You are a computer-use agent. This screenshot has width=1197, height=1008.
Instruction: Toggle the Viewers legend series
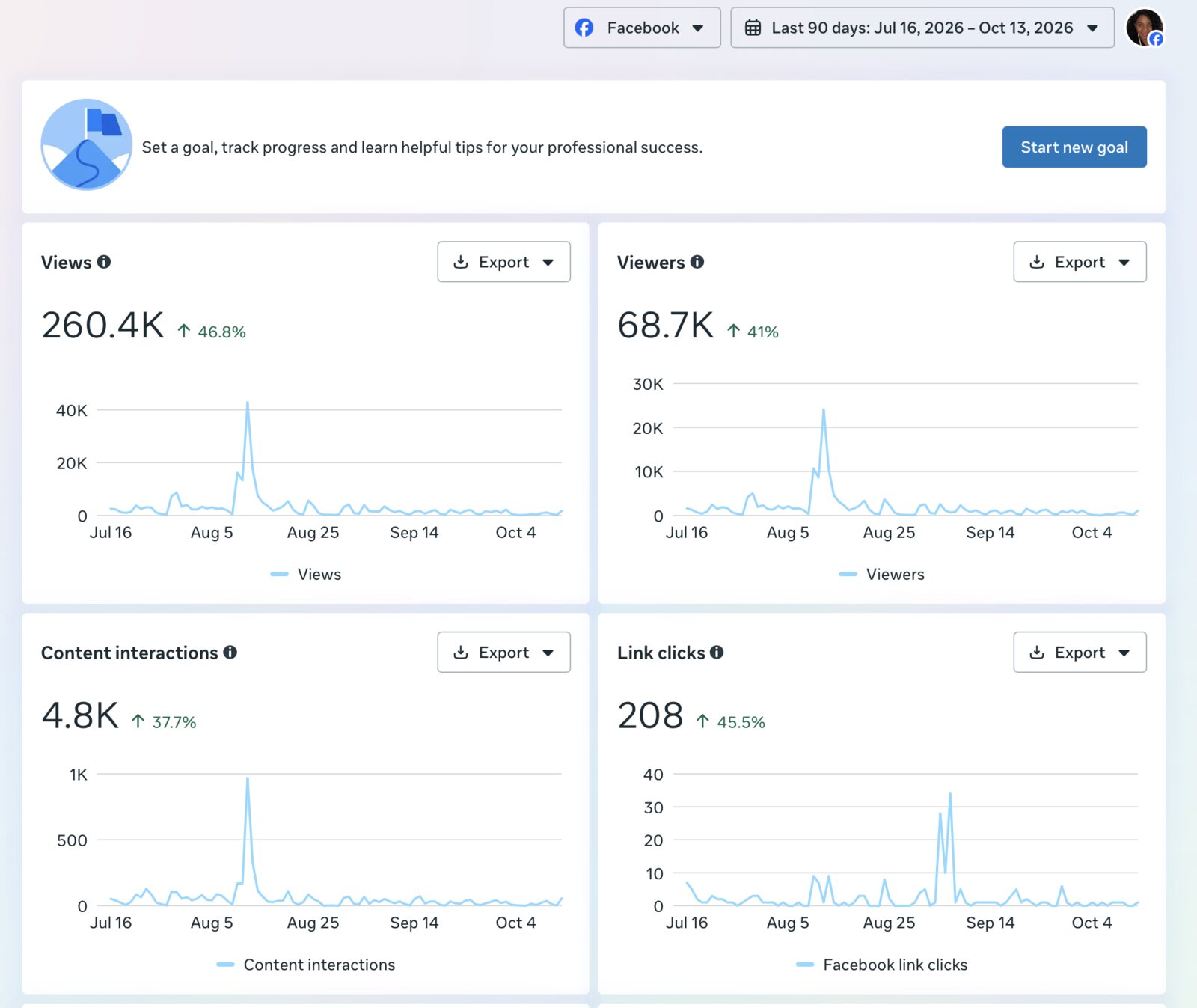(881, 574)
